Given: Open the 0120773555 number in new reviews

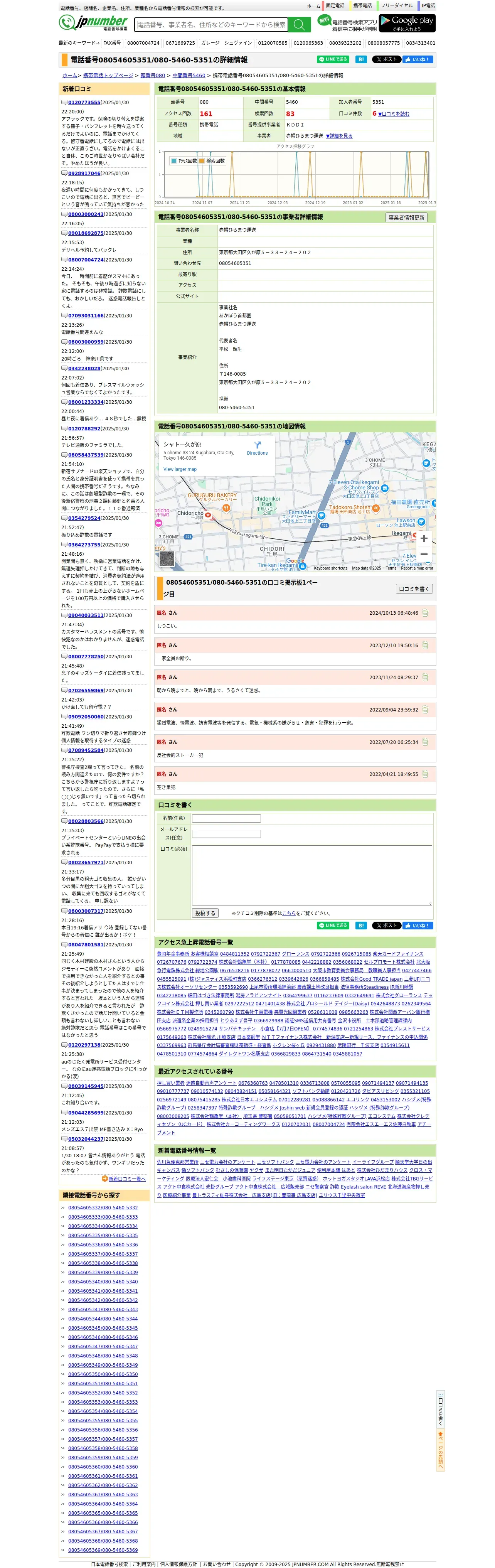Looking at the screenshot, I should [84, 102].
